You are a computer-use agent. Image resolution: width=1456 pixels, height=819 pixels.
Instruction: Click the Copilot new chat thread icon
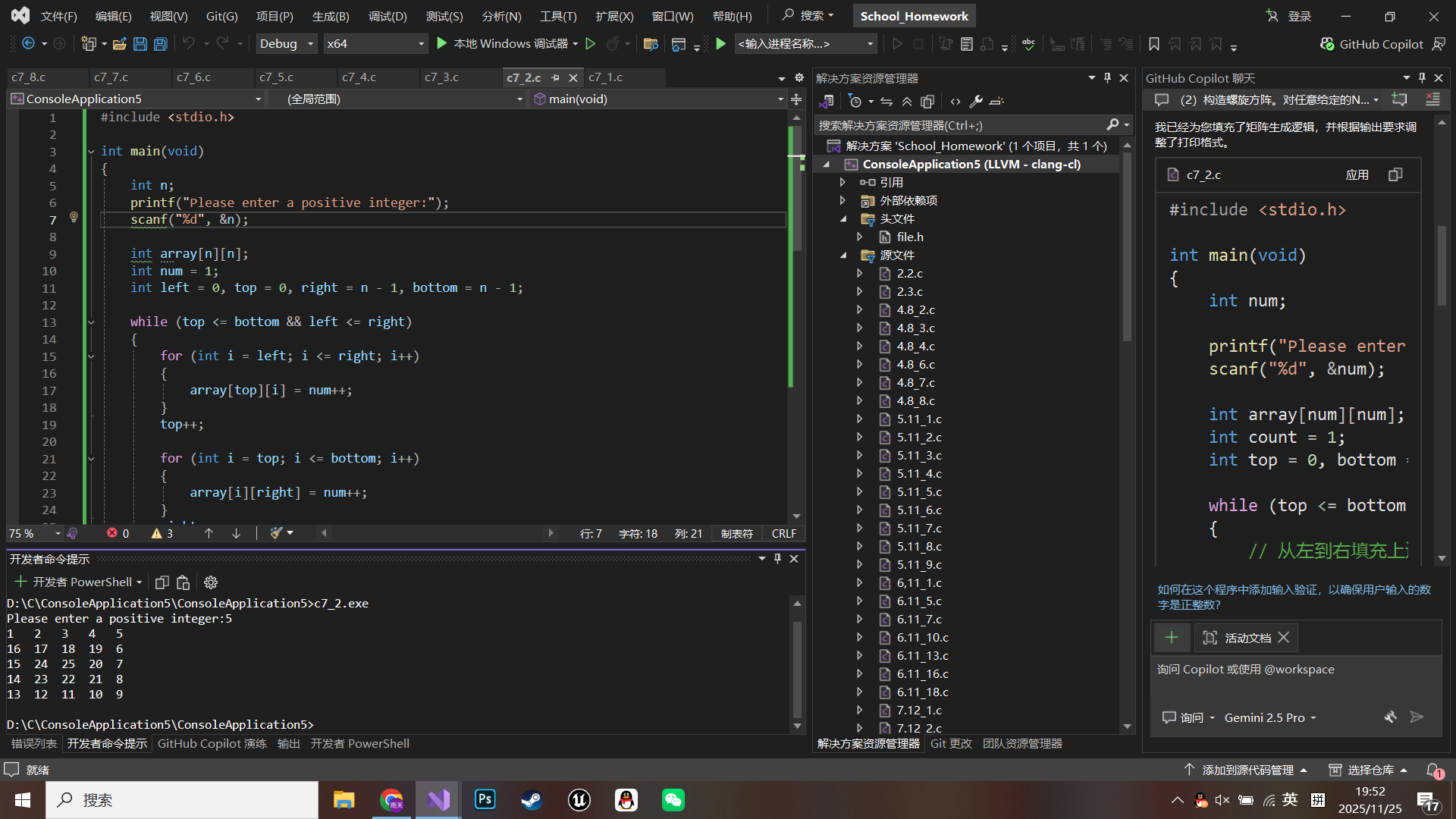(1399, 99)
